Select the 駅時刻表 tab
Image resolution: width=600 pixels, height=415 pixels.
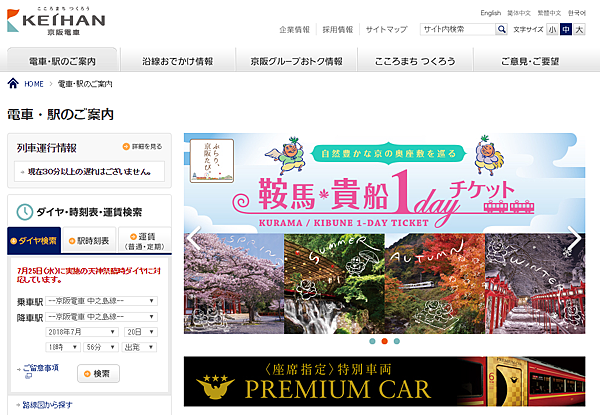[89, 240]
